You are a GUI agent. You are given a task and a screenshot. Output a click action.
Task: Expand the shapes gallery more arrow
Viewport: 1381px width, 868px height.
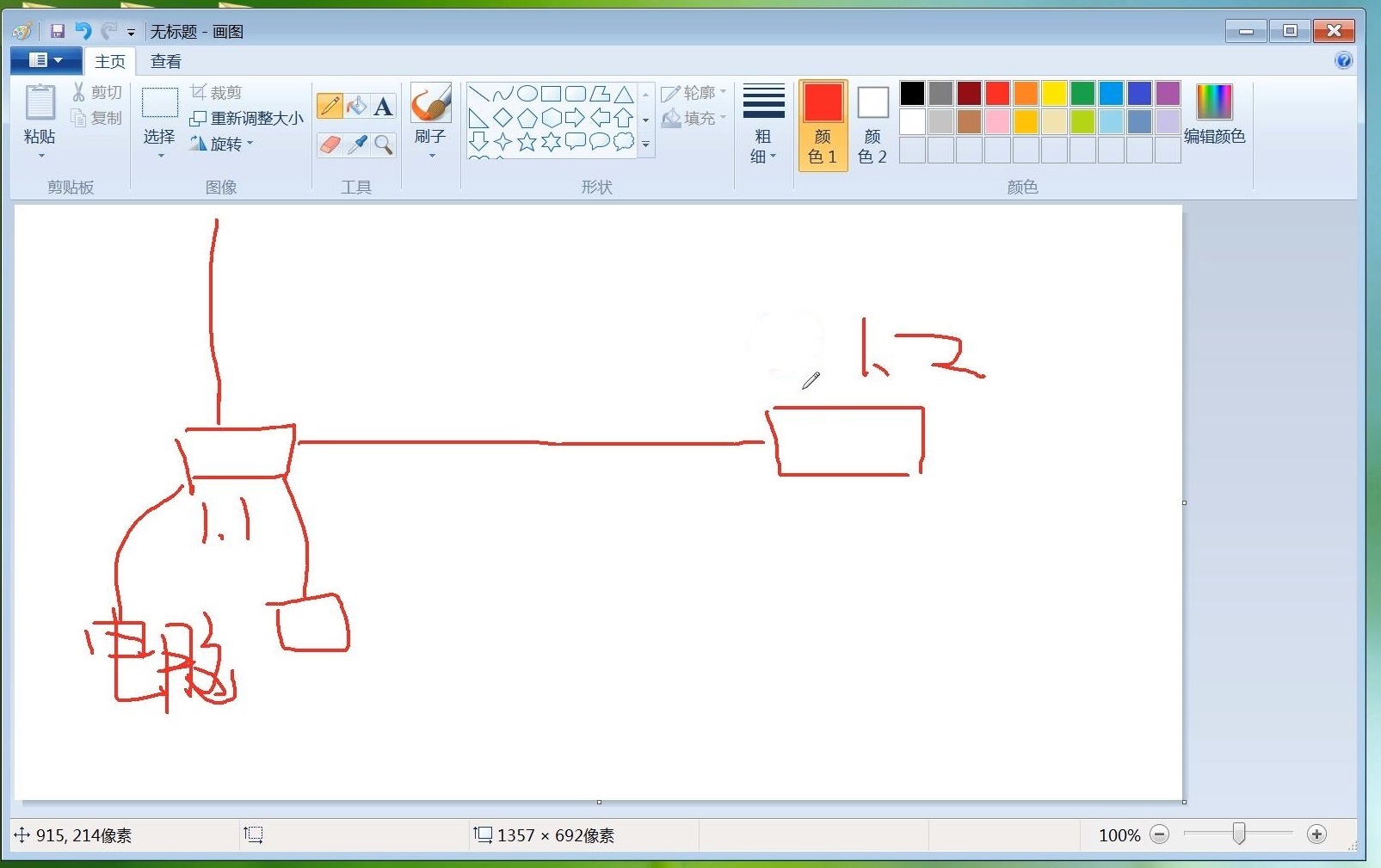point(645,145)
